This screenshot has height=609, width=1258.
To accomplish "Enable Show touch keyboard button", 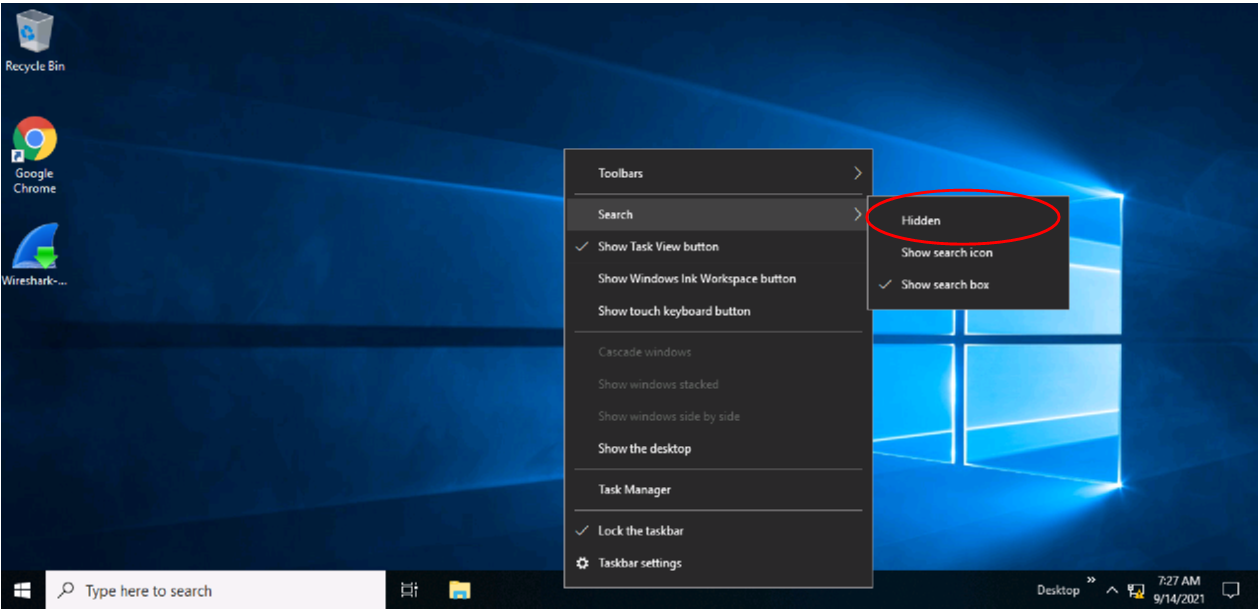I will (x=675, y=311).
